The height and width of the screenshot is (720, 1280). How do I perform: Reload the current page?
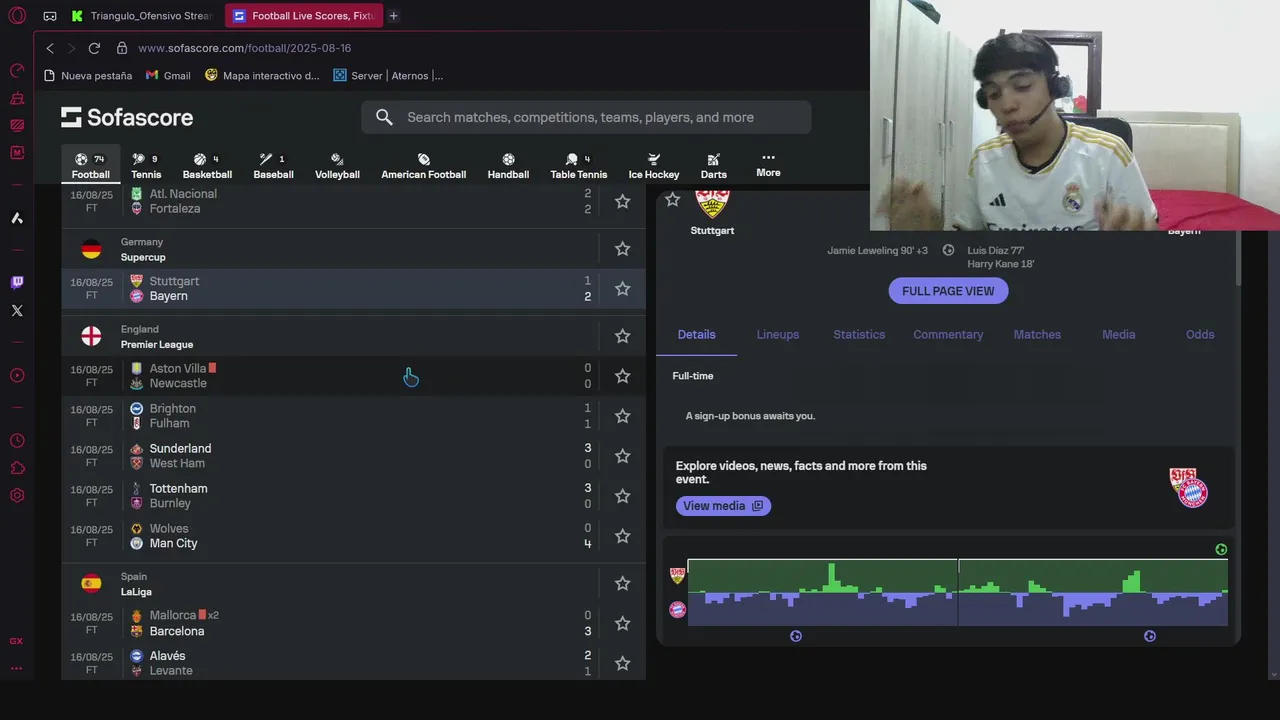(x=94, y=48)
